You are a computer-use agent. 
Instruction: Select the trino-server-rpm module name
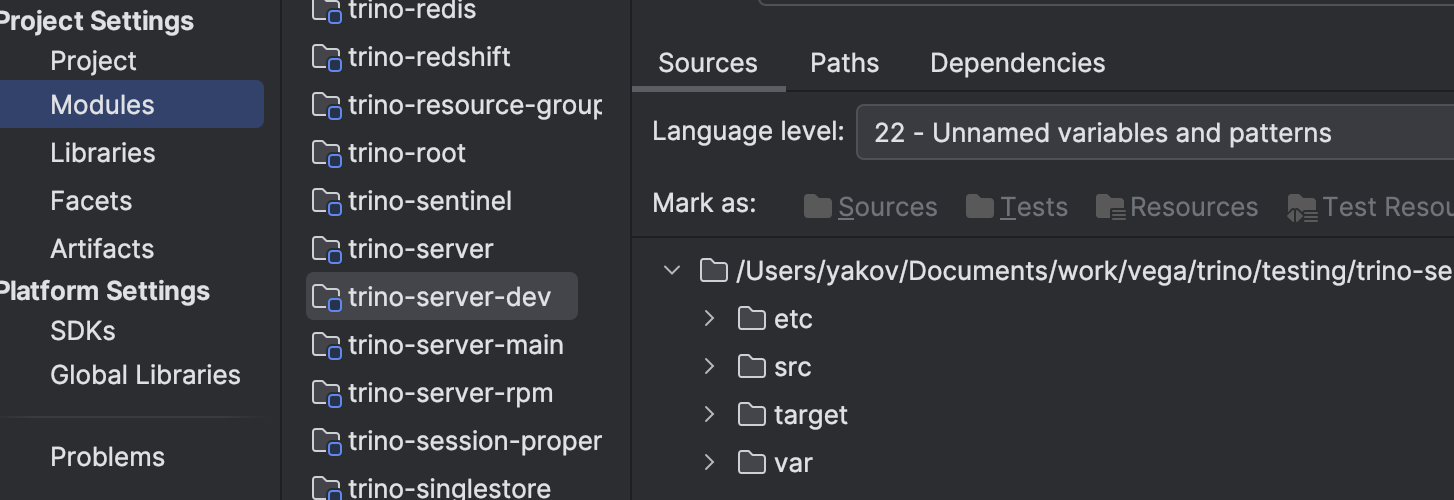[x=450, y=393]
